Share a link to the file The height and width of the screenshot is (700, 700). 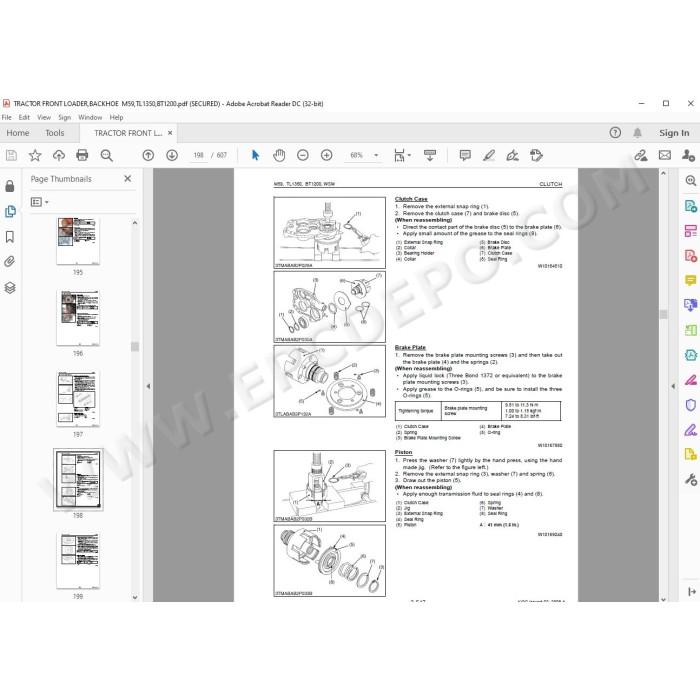point(641,155)
